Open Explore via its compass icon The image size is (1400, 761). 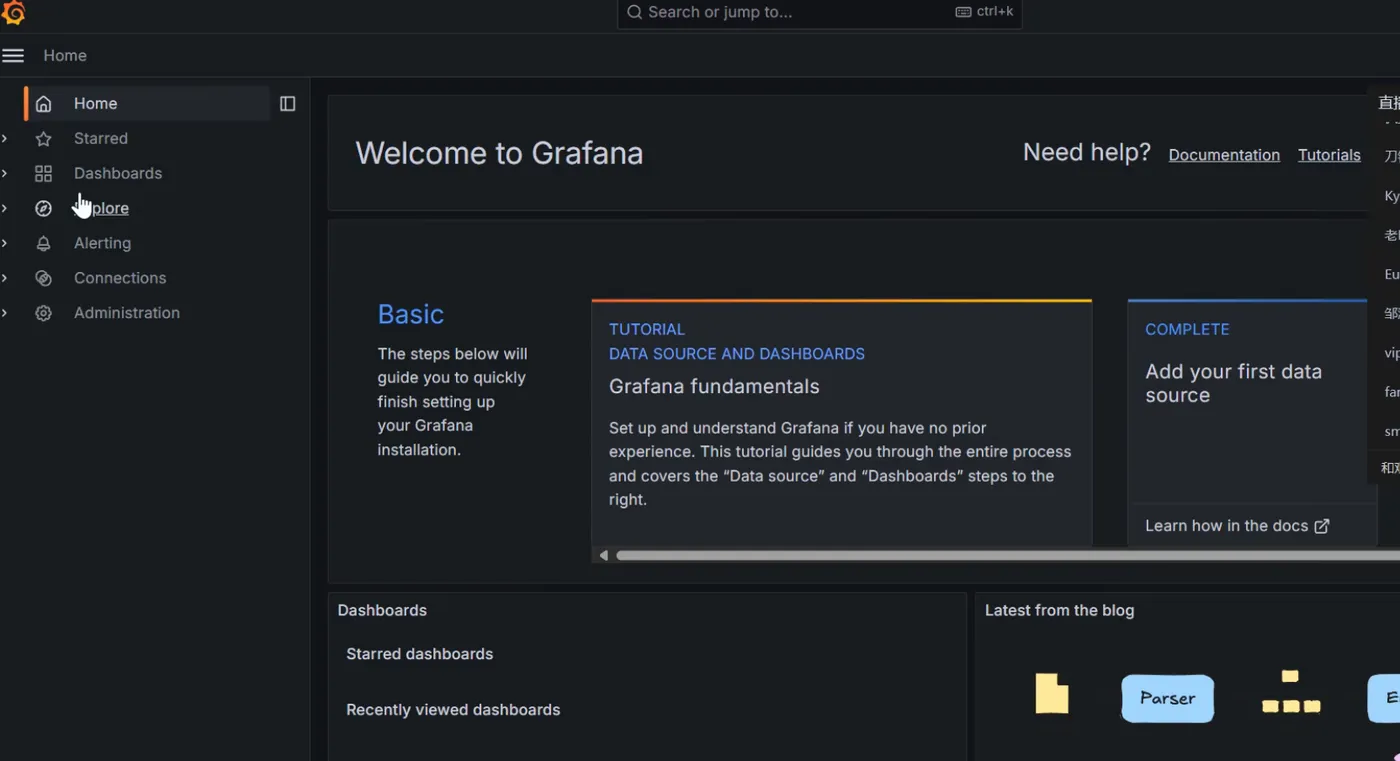pos(43,209)
